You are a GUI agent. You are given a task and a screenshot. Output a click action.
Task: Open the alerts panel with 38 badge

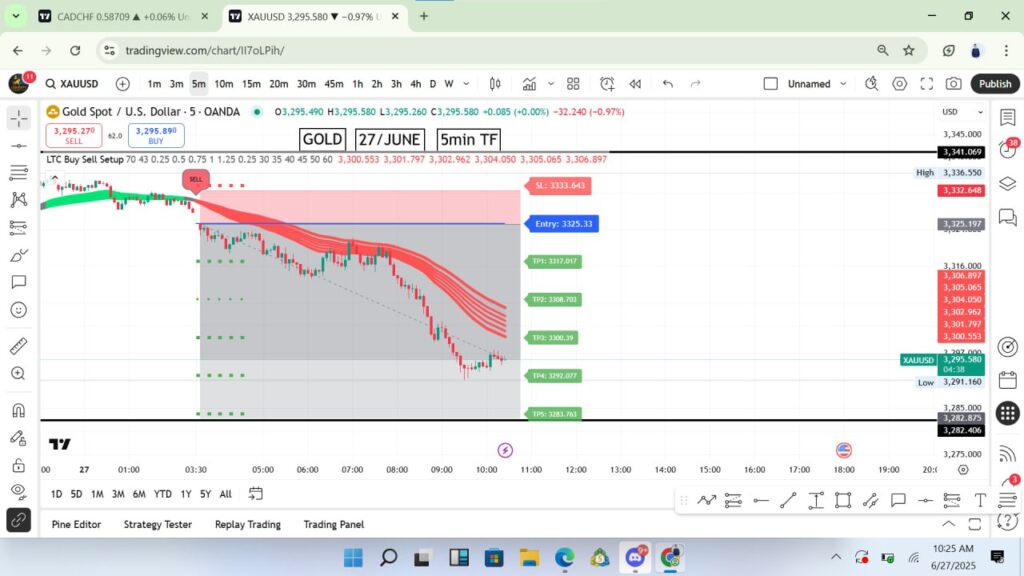pos(1008,150)
